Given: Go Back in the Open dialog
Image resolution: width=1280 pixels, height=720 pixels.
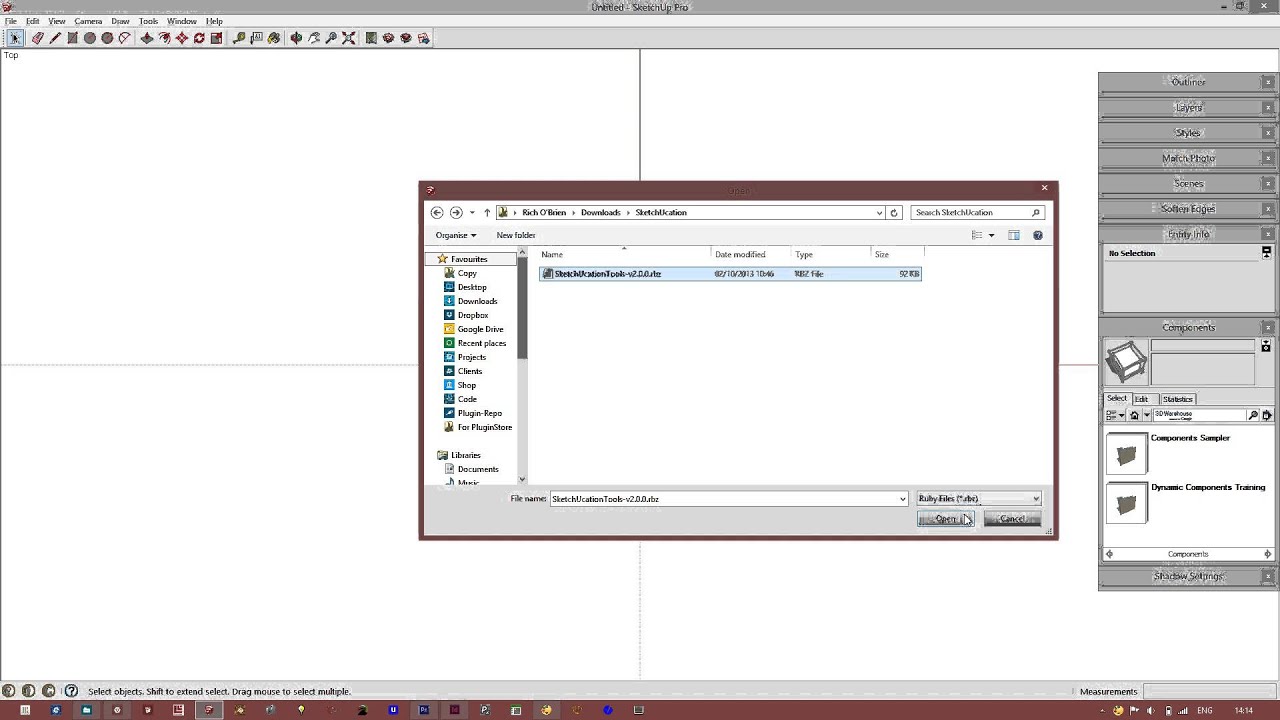Looking at the screenshot, I should [x=437, y=212].
